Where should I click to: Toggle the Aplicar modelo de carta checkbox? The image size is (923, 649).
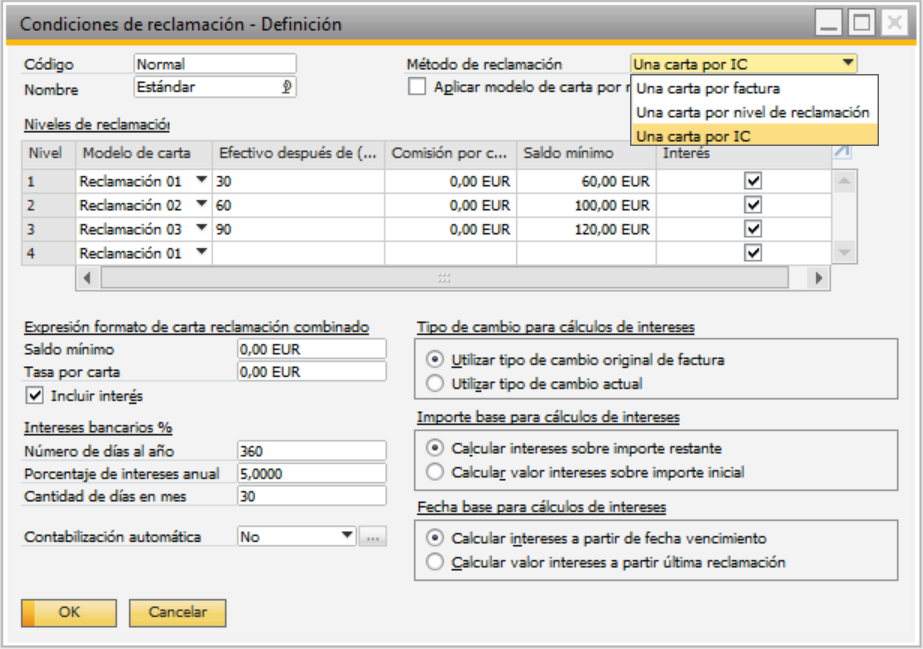417,87
